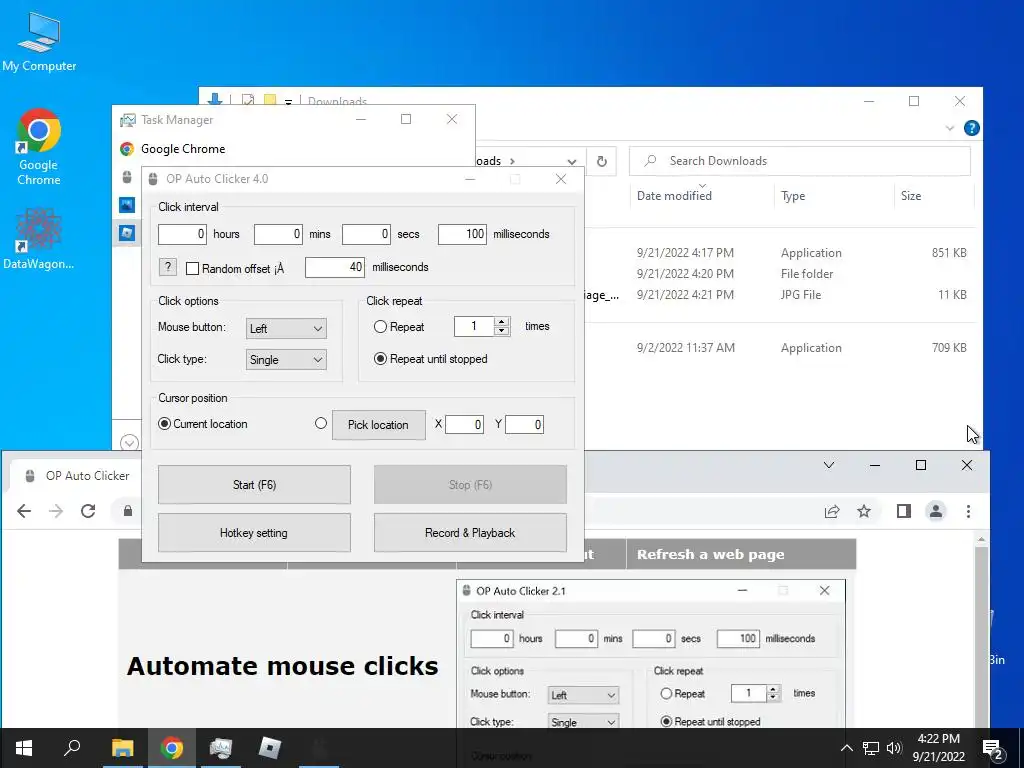This screenshot has height=768, width=1024.
Task: Click the X coordinate field
Action: (464, 424)
